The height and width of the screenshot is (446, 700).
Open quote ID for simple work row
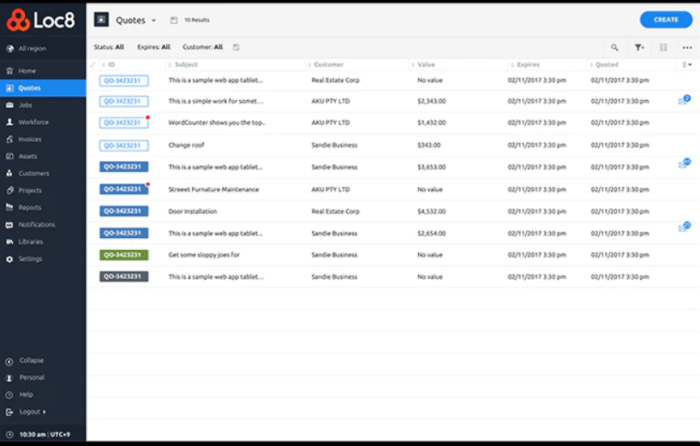124,101
